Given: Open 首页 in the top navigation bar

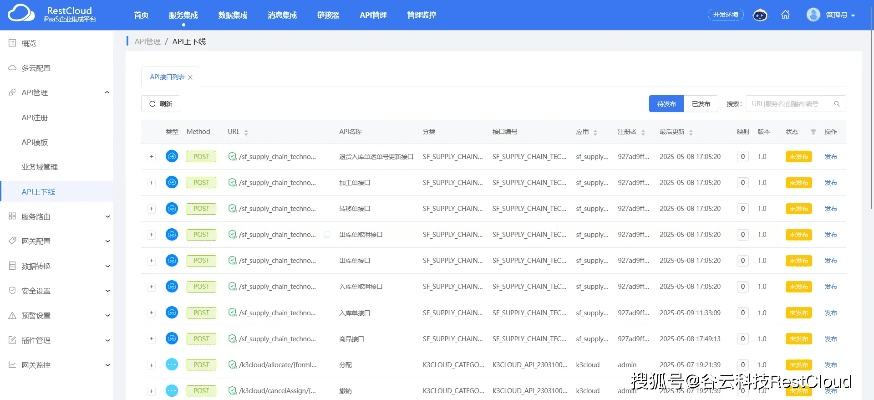Looking at the screenshot, I should click(141, 15).
